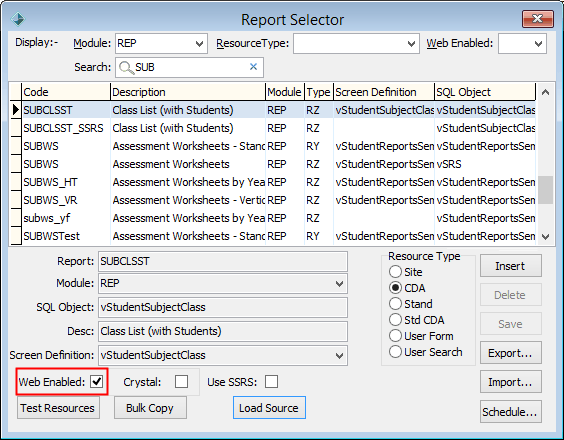
Task: Select the SUBCLSST_SSRS row code
Action: (63, 128)
